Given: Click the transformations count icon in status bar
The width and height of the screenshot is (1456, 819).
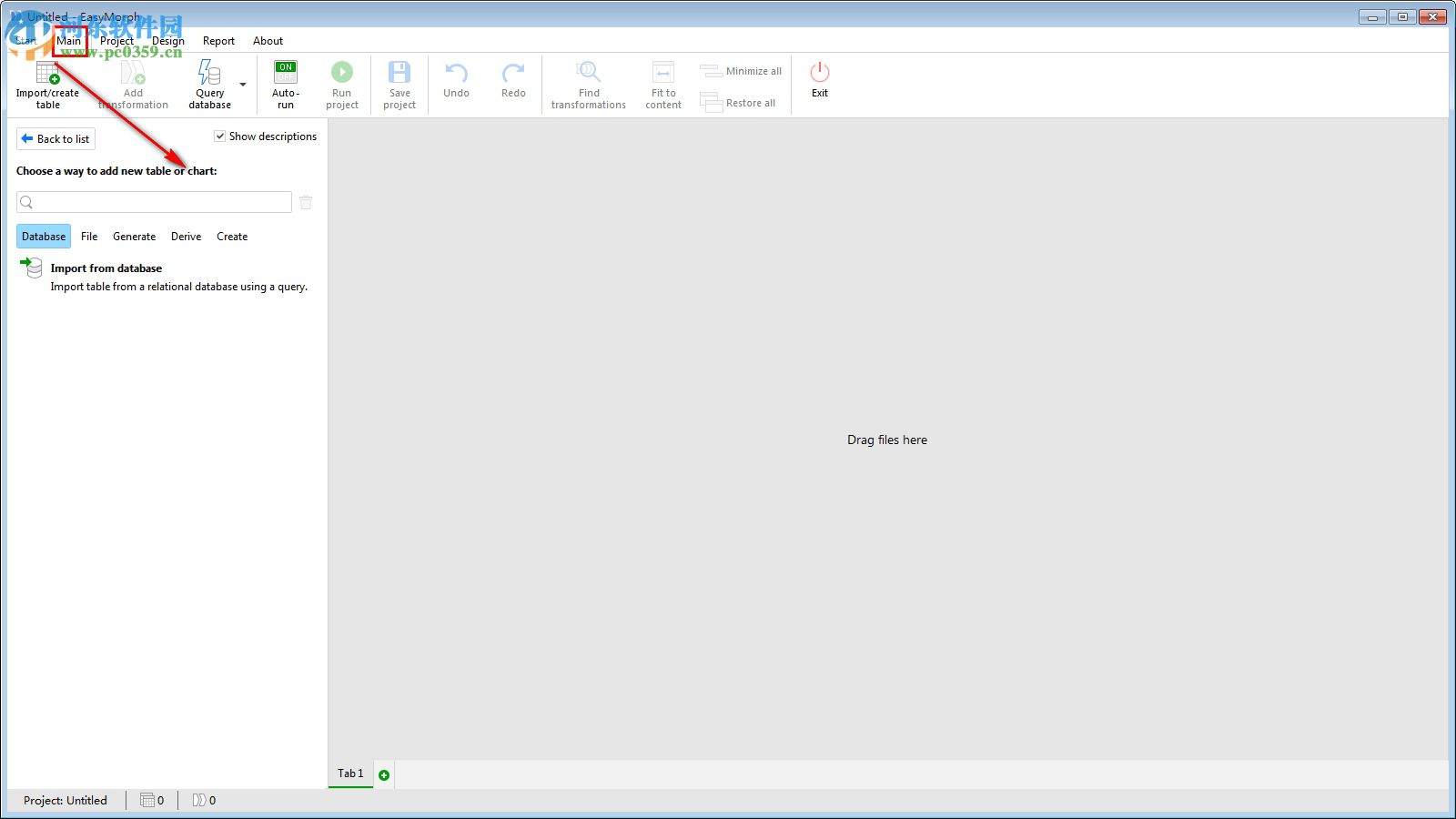Looking at the screenshot, I should click(198, 801).
